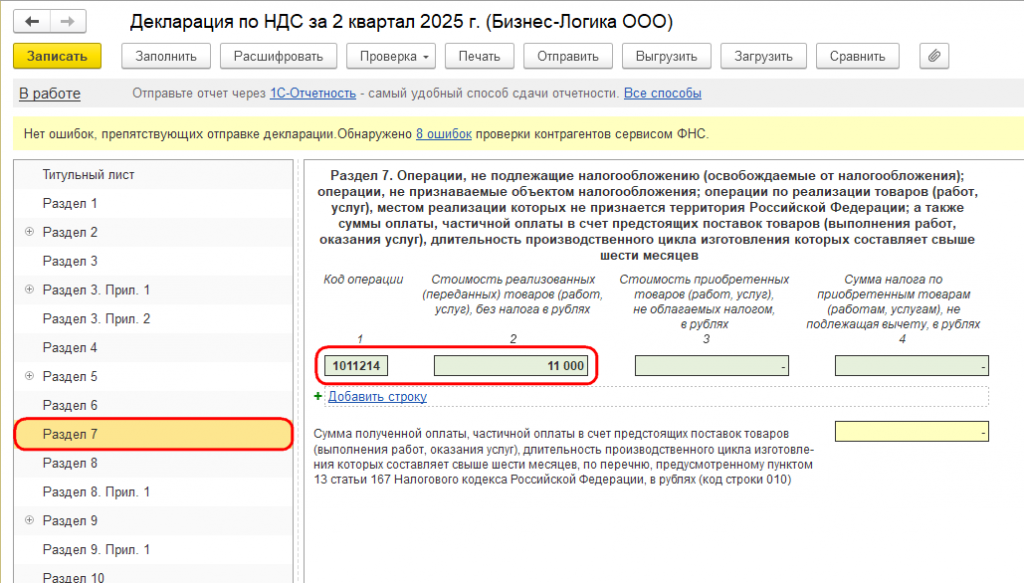
Task: Expand the Раздел 2 node
Action: 29,232
